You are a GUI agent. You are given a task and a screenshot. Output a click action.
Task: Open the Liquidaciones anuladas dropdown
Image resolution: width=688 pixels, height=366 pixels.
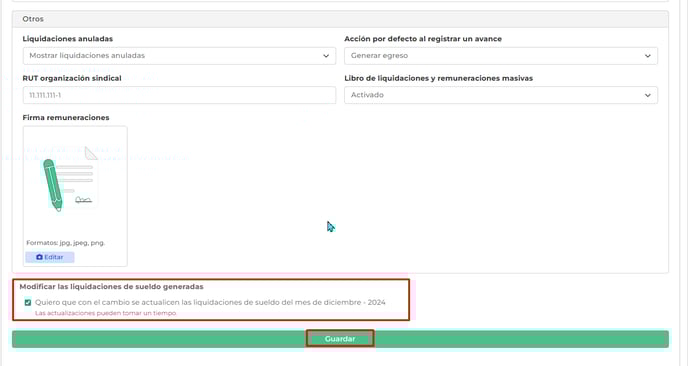pos(179,56)
